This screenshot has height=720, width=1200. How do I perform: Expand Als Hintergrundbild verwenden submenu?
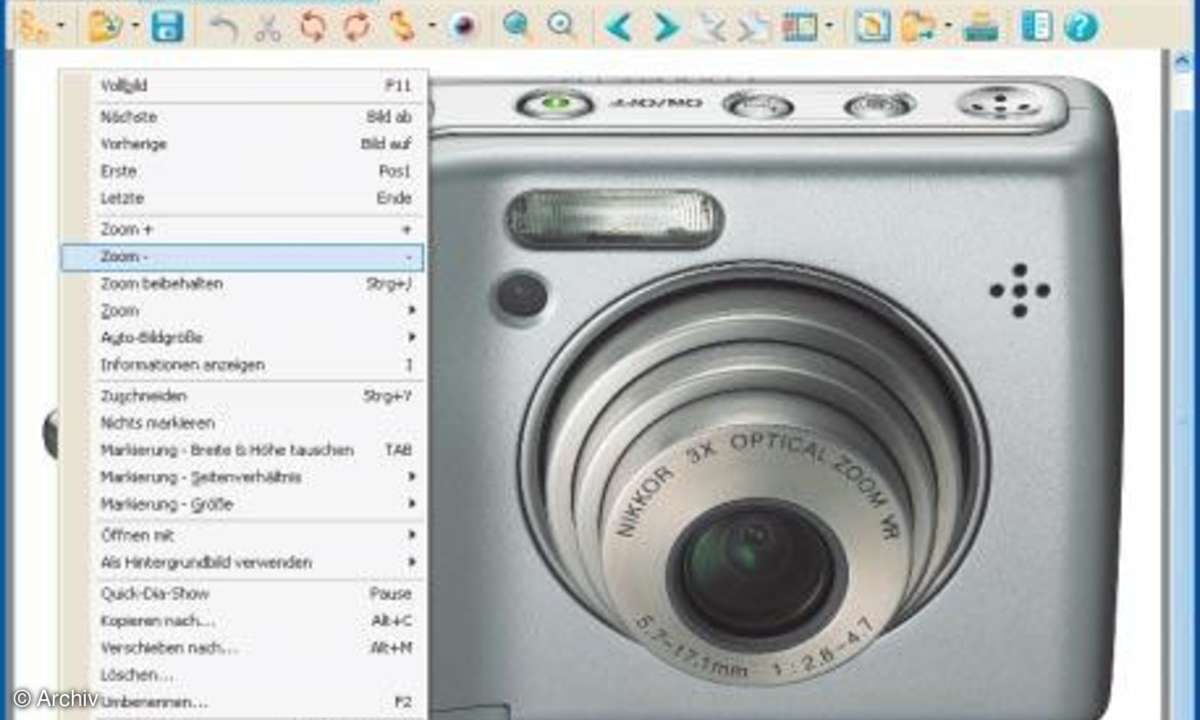click(x=243, y=562)
